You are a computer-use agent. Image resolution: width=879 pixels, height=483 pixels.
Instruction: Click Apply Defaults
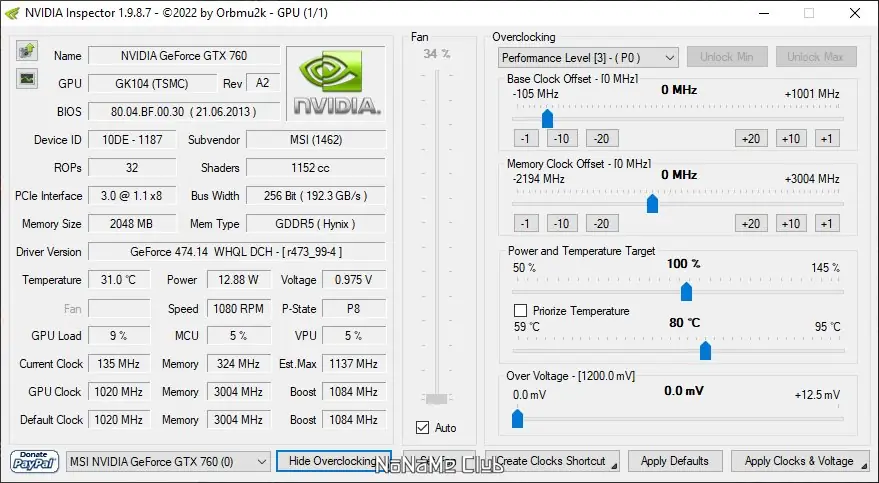(675, 461)
